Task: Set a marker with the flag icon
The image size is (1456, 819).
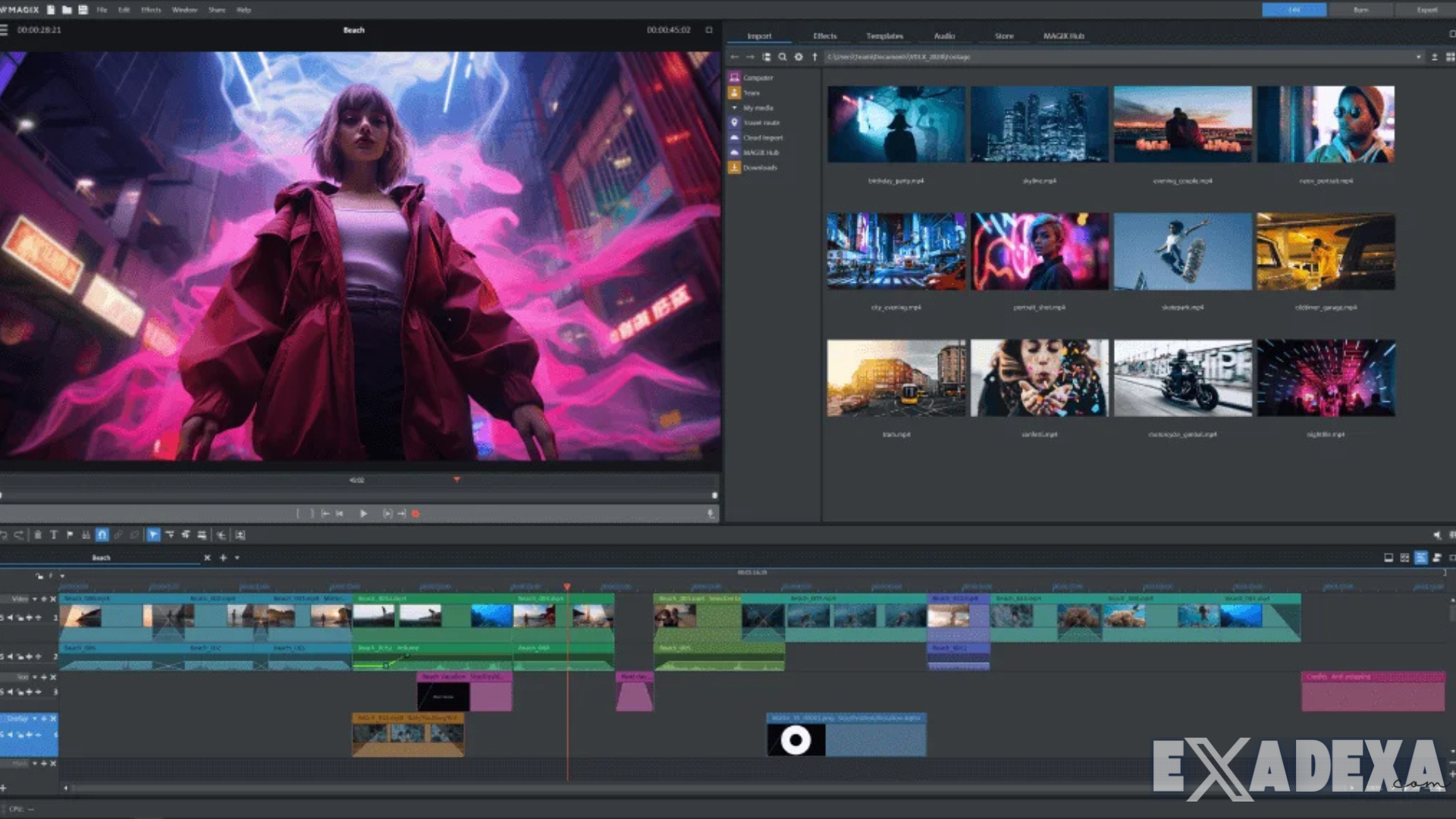Action: coord(71,535)
